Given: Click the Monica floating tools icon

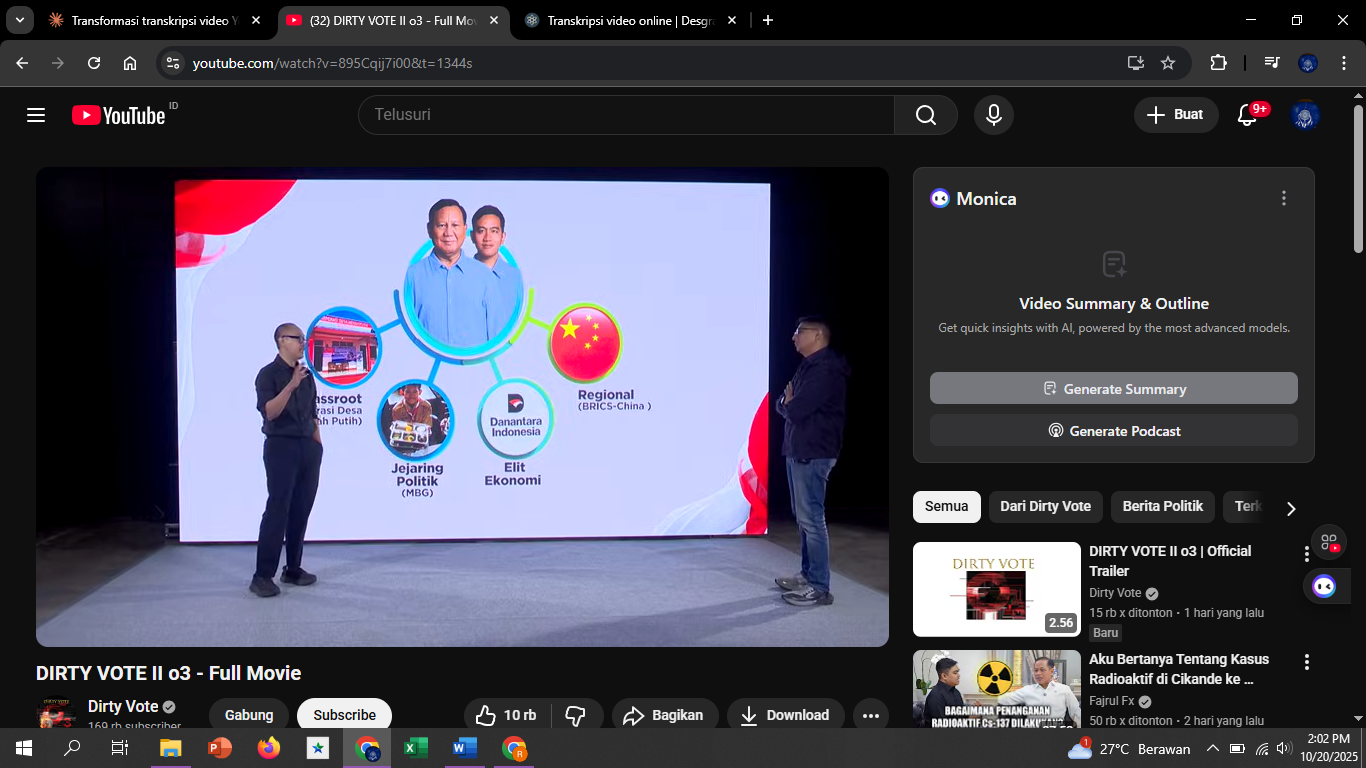Looking at the screenshot, I should coord(1329,542).
